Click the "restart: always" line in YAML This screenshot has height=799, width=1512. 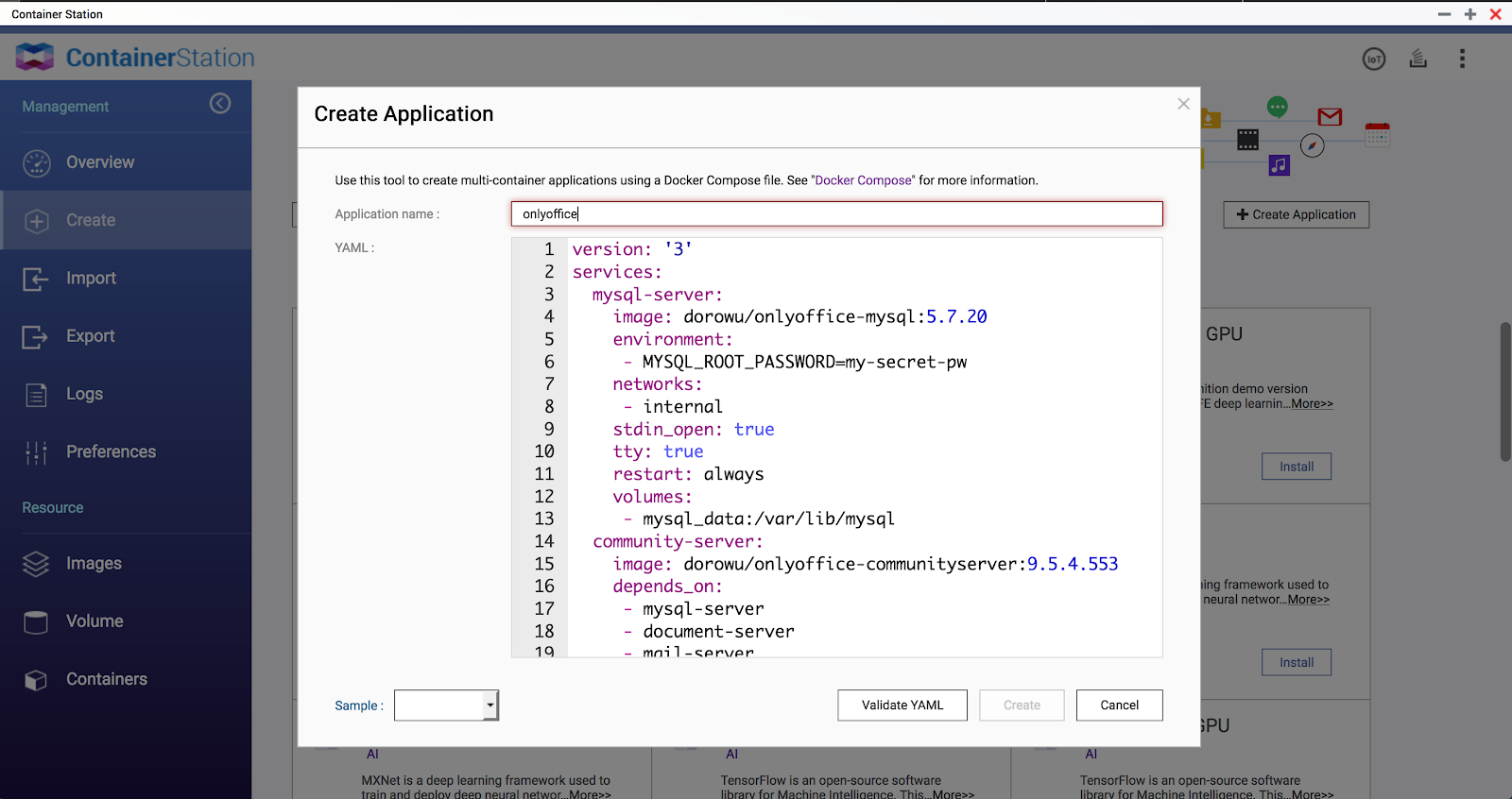[x=688, y=474]
